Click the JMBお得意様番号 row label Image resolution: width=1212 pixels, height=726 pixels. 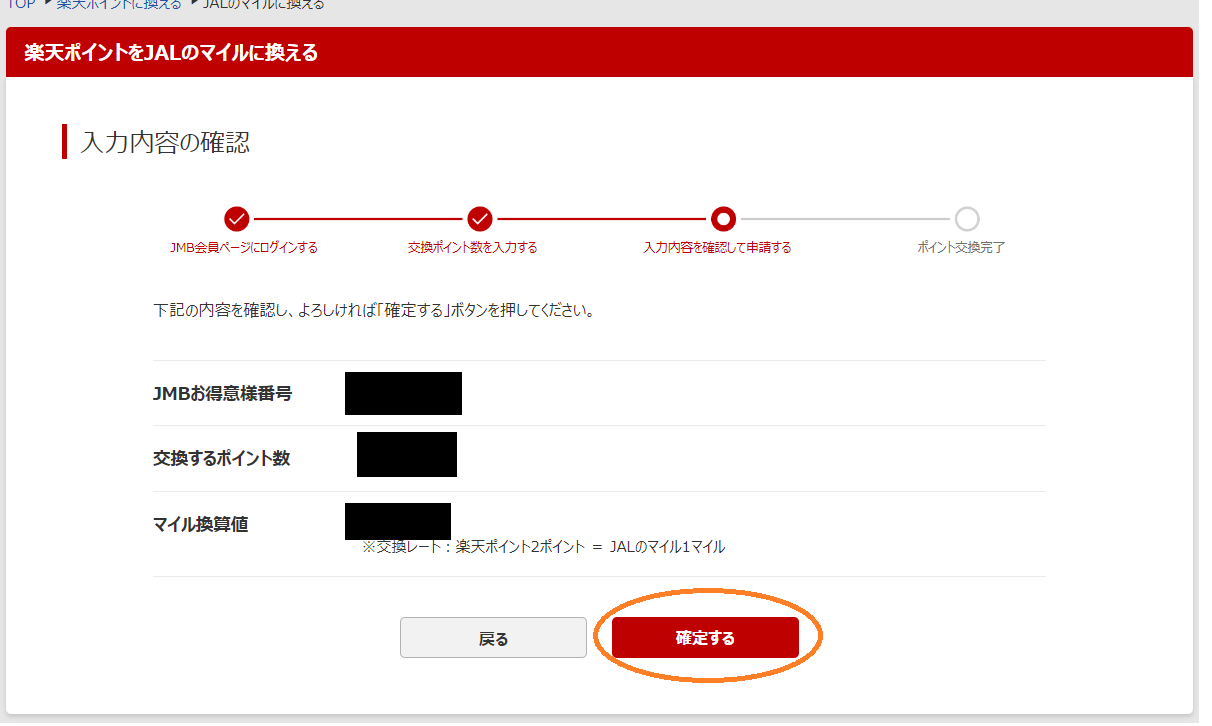(223, 394)
